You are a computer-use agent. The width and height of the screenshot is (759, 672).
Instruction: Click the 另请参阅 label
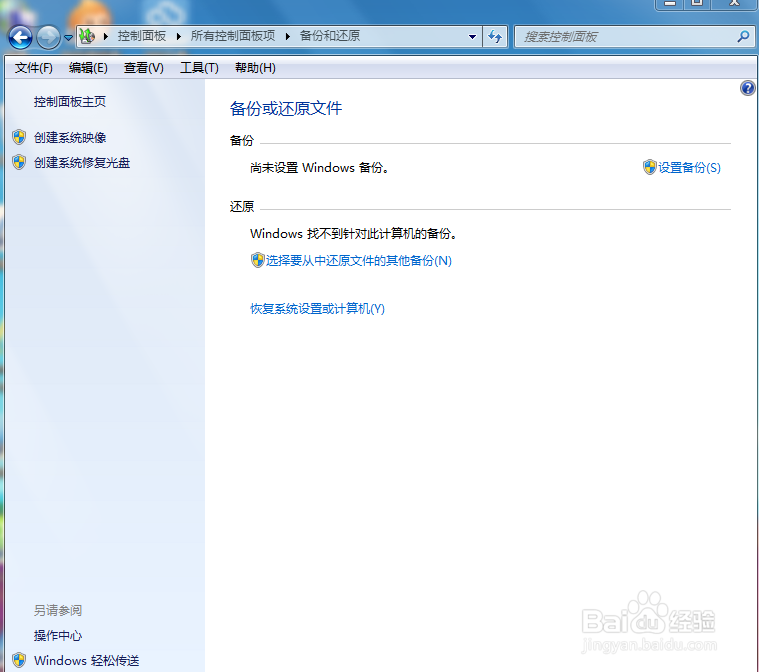[58, 611]
